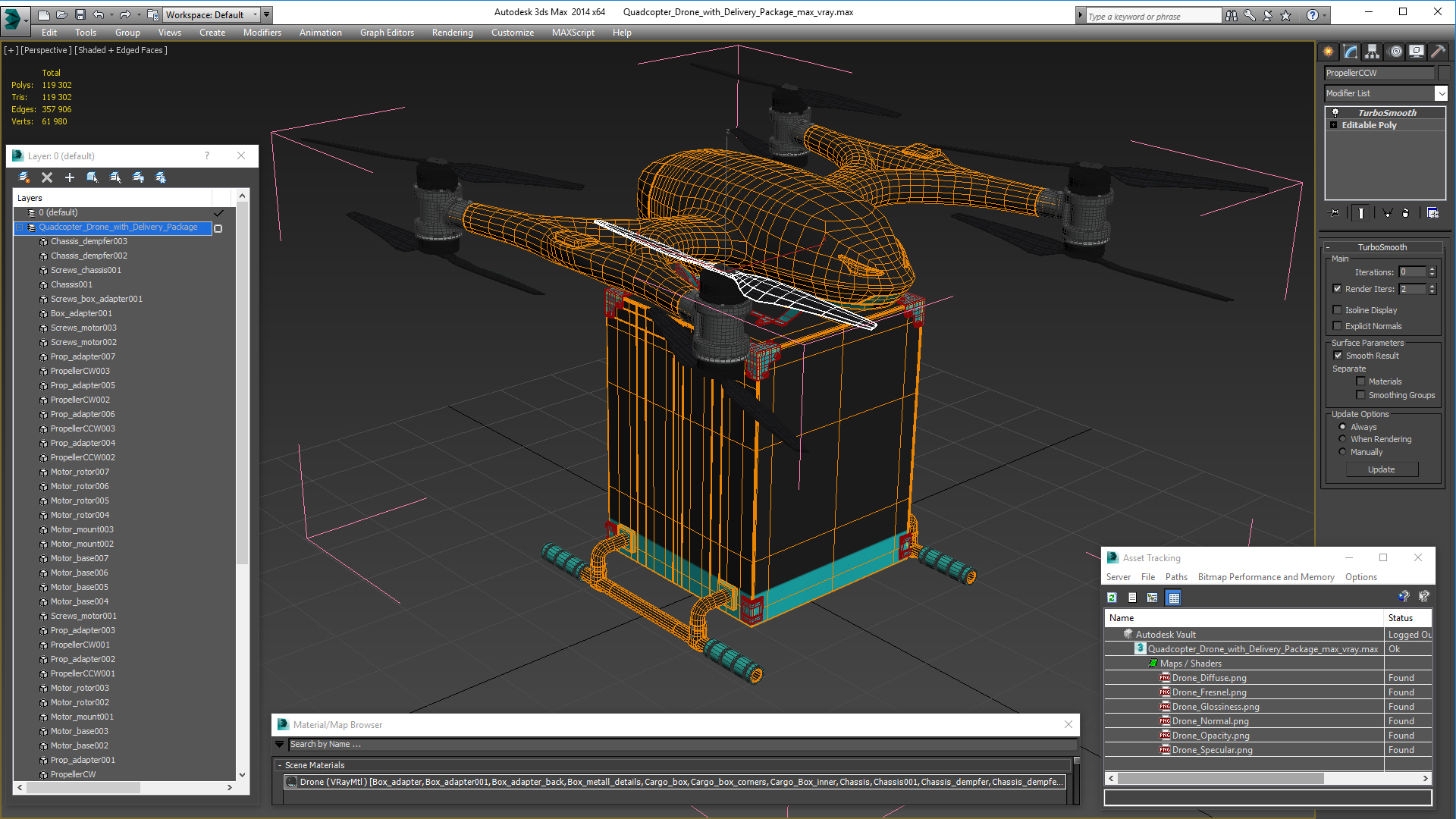Open the undo history dropdown arrow
The width and height of the screenshot is (1456, 819).
[x=111, y=14]
